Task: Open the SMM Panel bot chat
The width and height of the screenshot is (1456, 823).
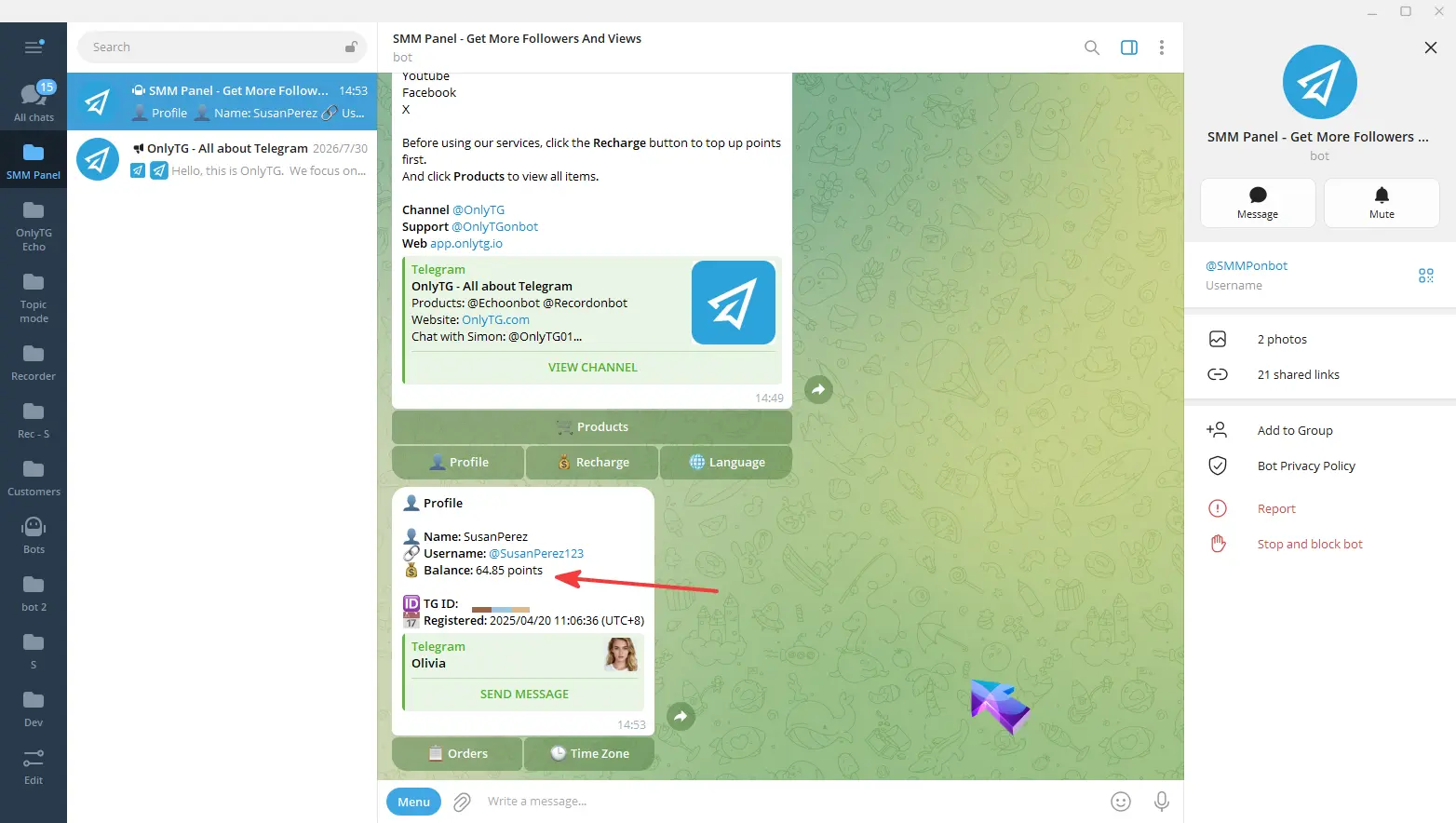Action: pos(222,101)
